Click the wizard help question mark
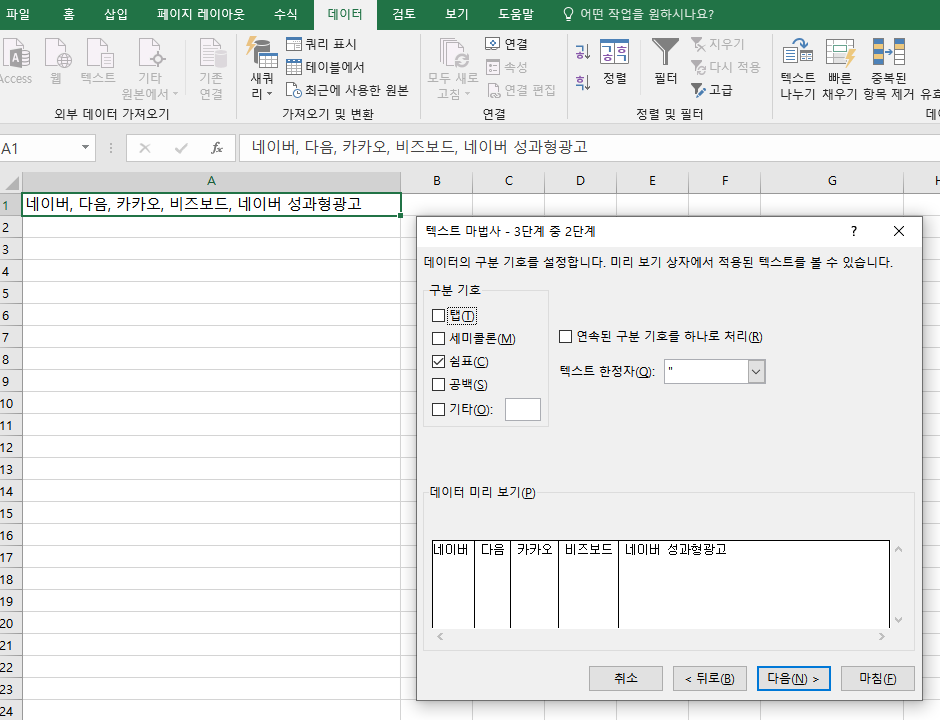Image resolution: width=940 pixels, height=720 pixels. click(854, 231)
